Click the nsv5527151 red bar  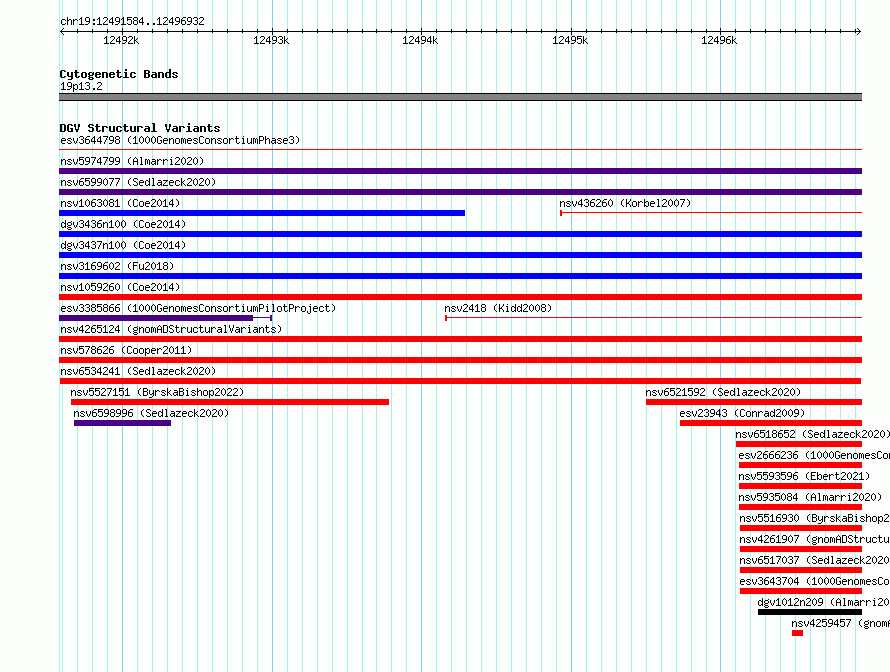coord(230,402)
